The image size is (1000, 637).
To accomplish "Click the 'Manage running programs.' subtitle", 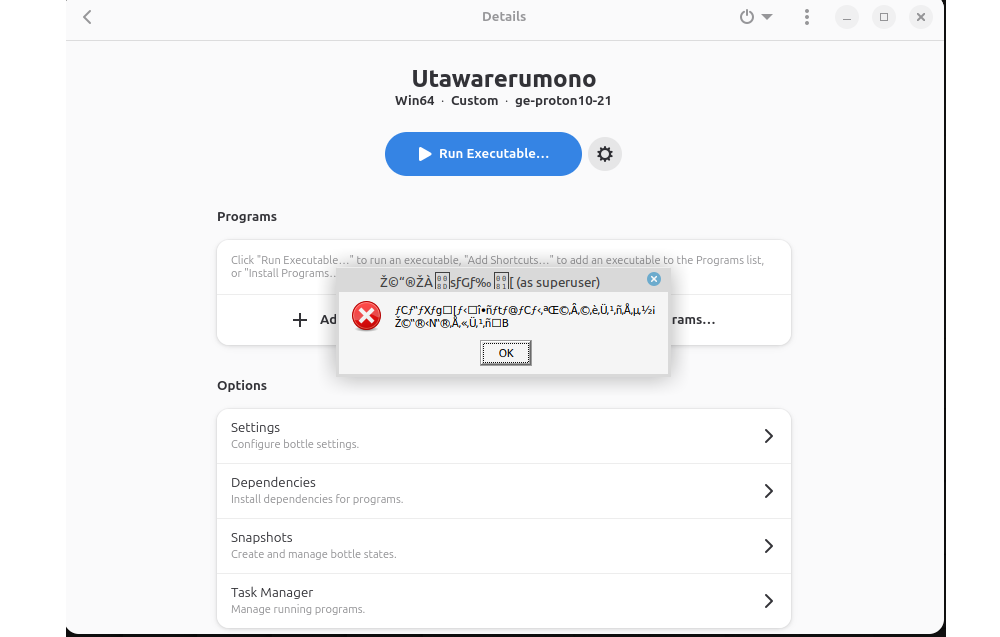I will (298, 610).
